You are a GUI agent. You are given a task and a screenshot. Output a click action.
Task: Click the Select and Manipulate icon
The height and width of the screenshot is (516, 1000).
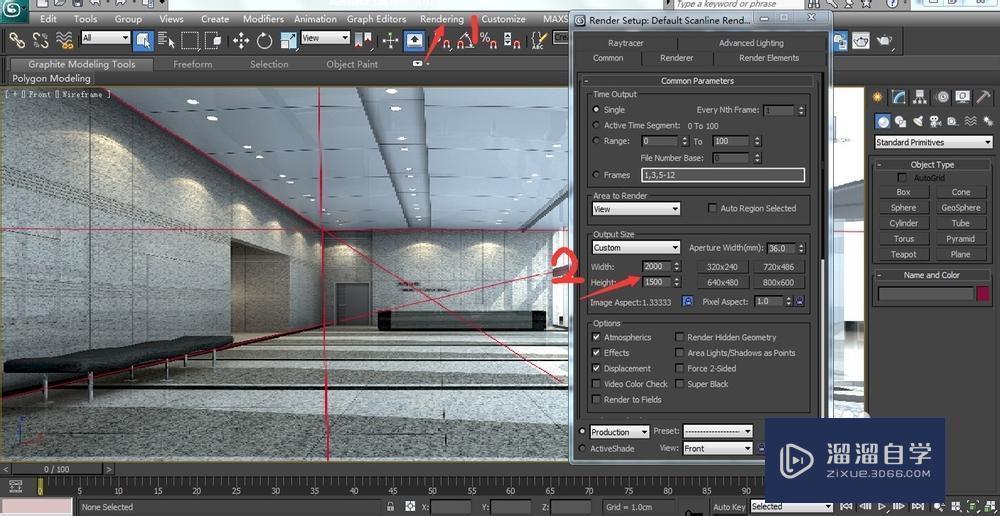(x=390, y=41)
